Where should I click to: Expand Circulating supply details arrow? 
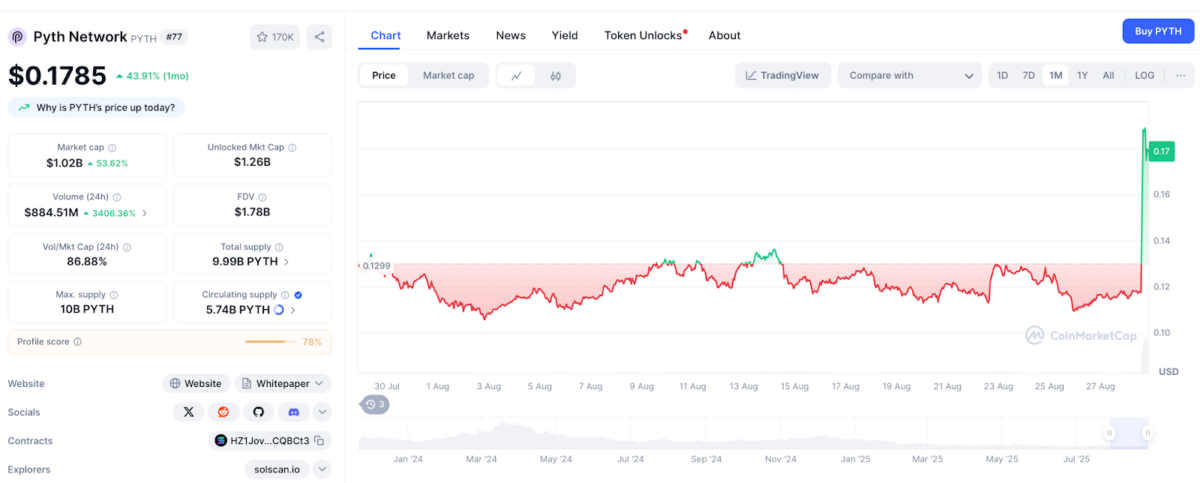[293, 310]
